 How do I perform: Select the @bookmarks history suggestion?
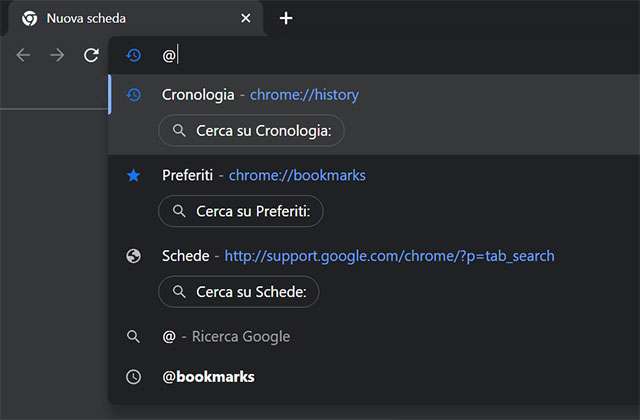(208, 377)
